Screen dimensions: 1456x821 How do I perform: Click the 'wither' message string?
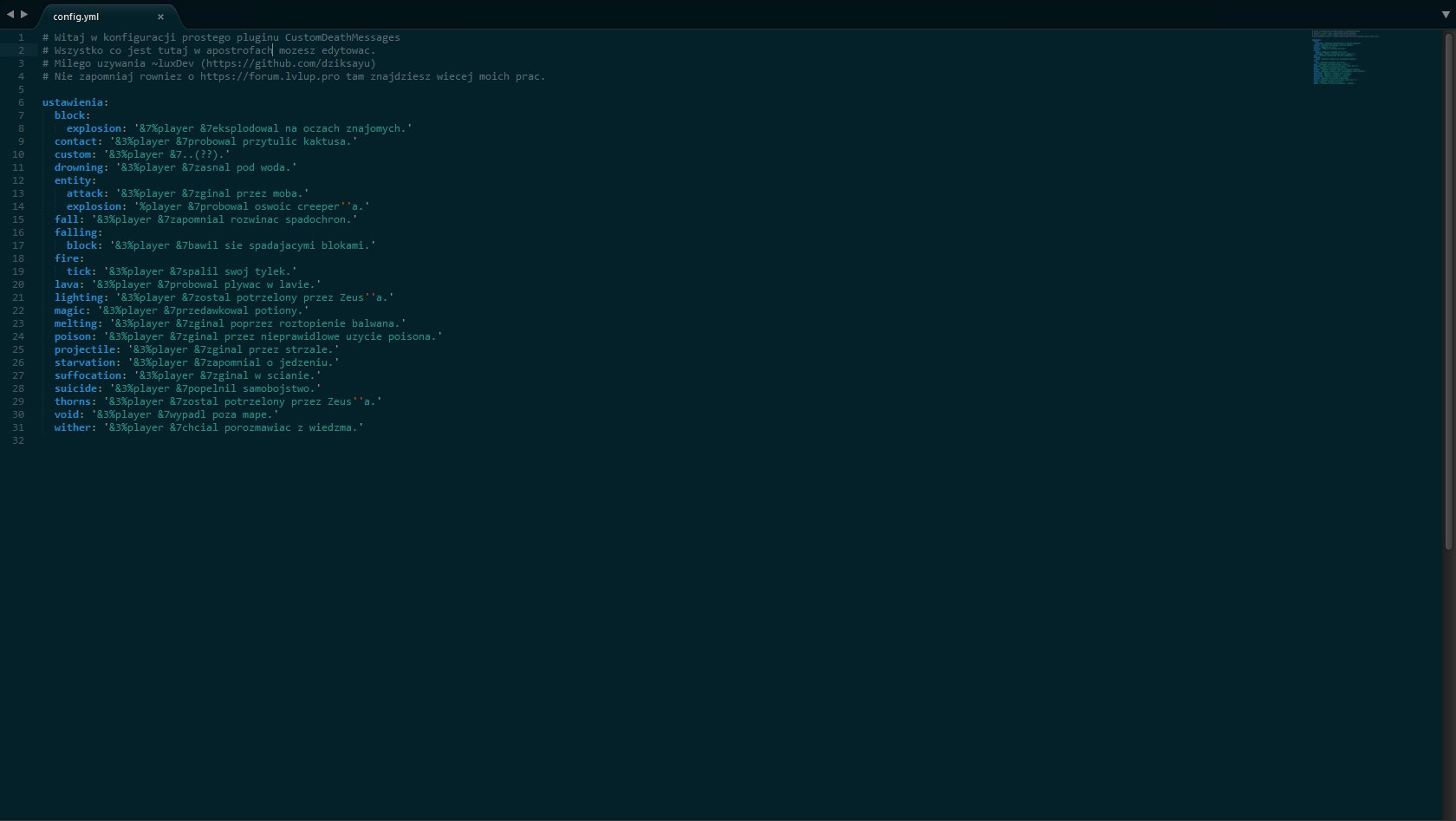[x=233, y=427]
